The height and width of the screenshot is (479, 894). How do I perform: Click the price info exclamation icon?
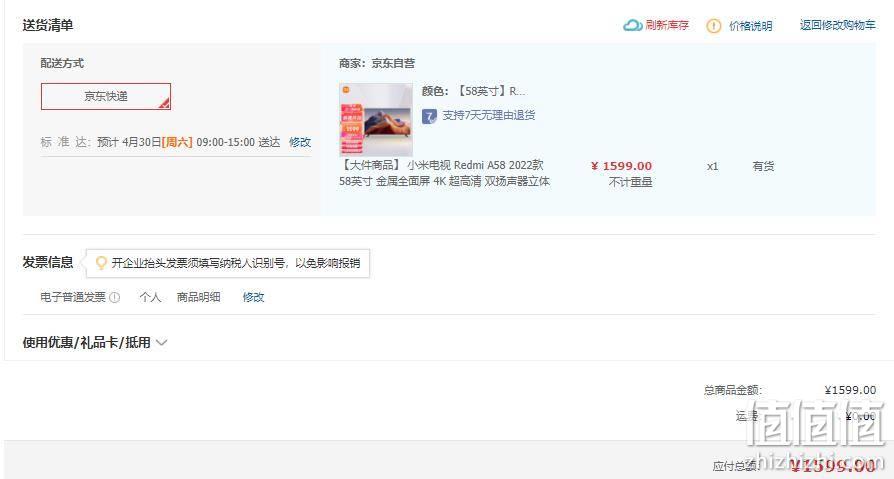(713, 26)
